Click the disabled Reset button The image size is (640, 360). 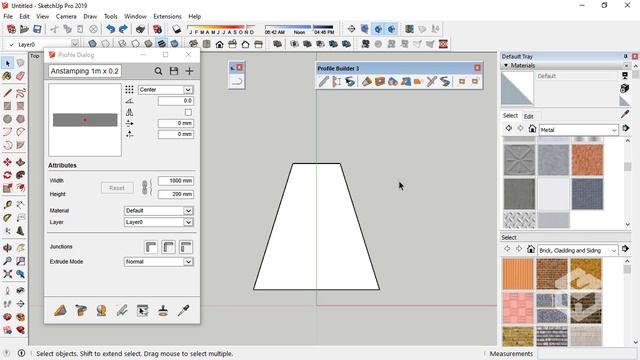pos(117,188)
